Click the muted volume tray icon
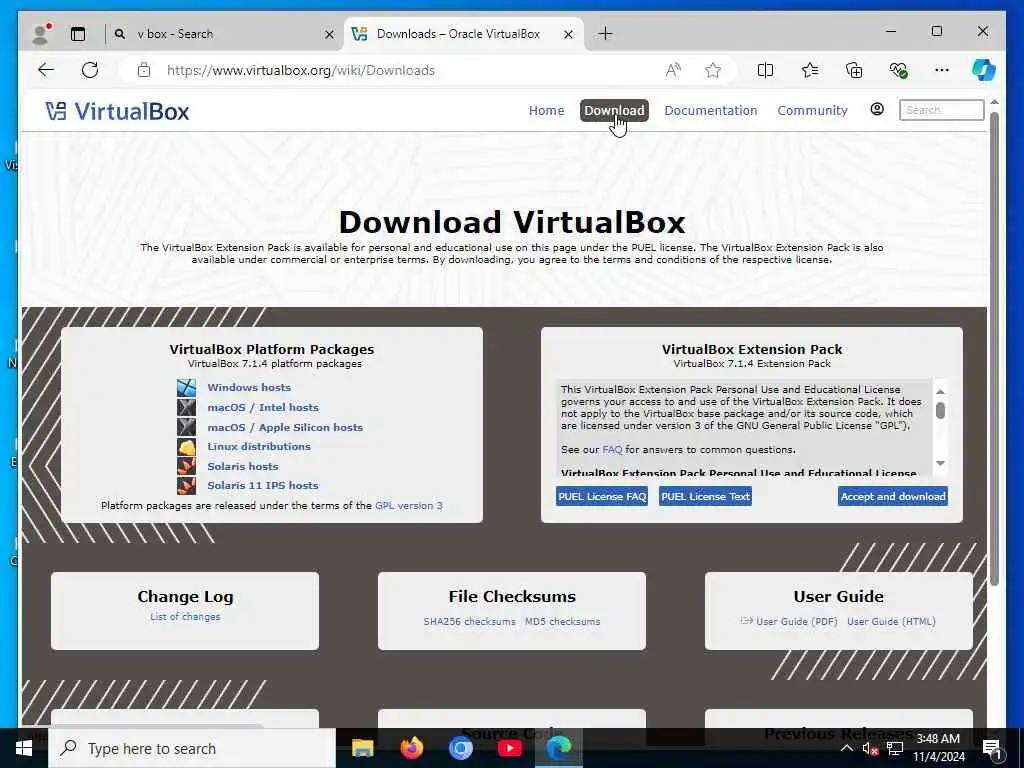 869,748
